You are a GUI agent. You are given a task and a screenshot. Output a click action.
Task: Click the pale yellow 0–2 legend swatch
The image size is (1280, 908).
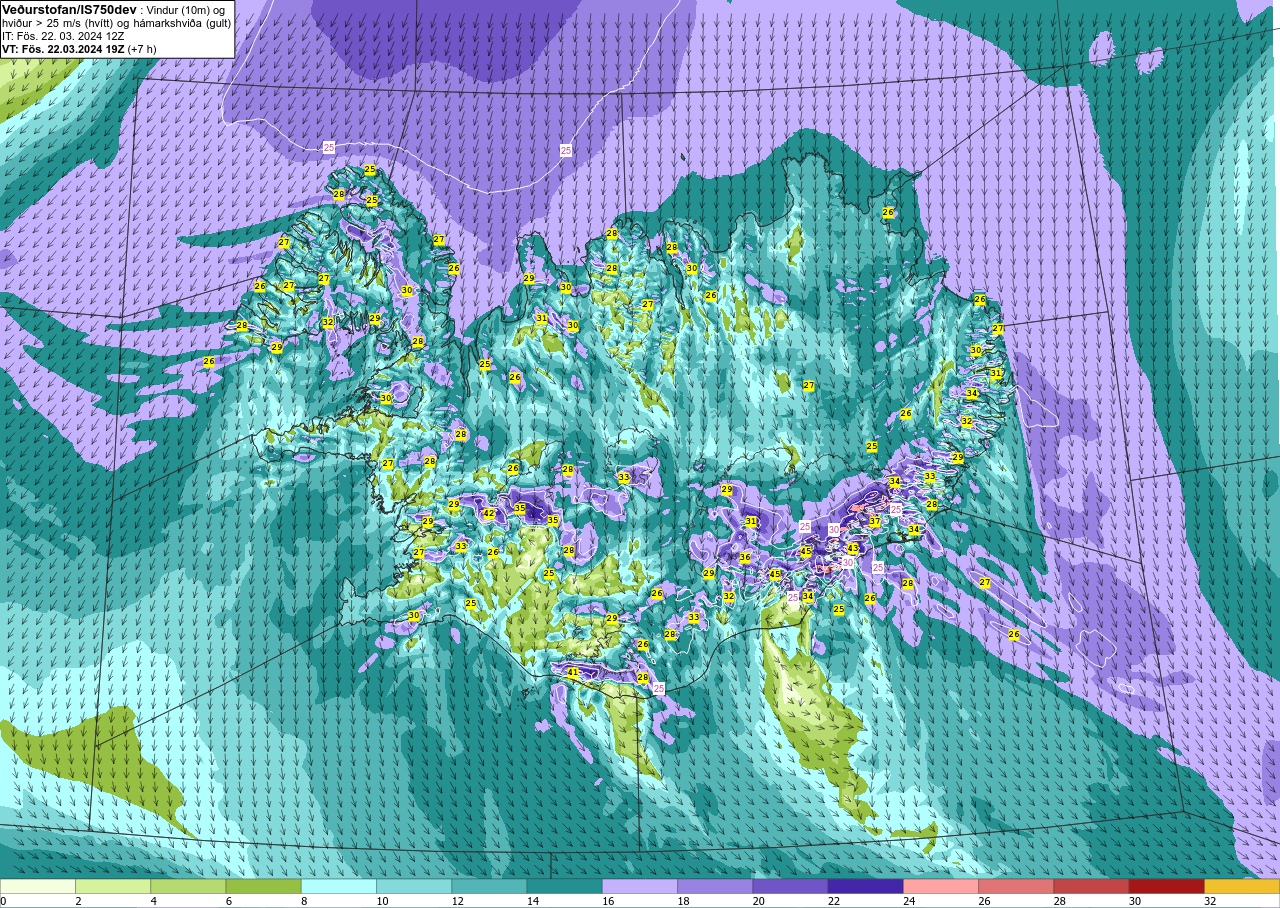(x=38, y=886)
